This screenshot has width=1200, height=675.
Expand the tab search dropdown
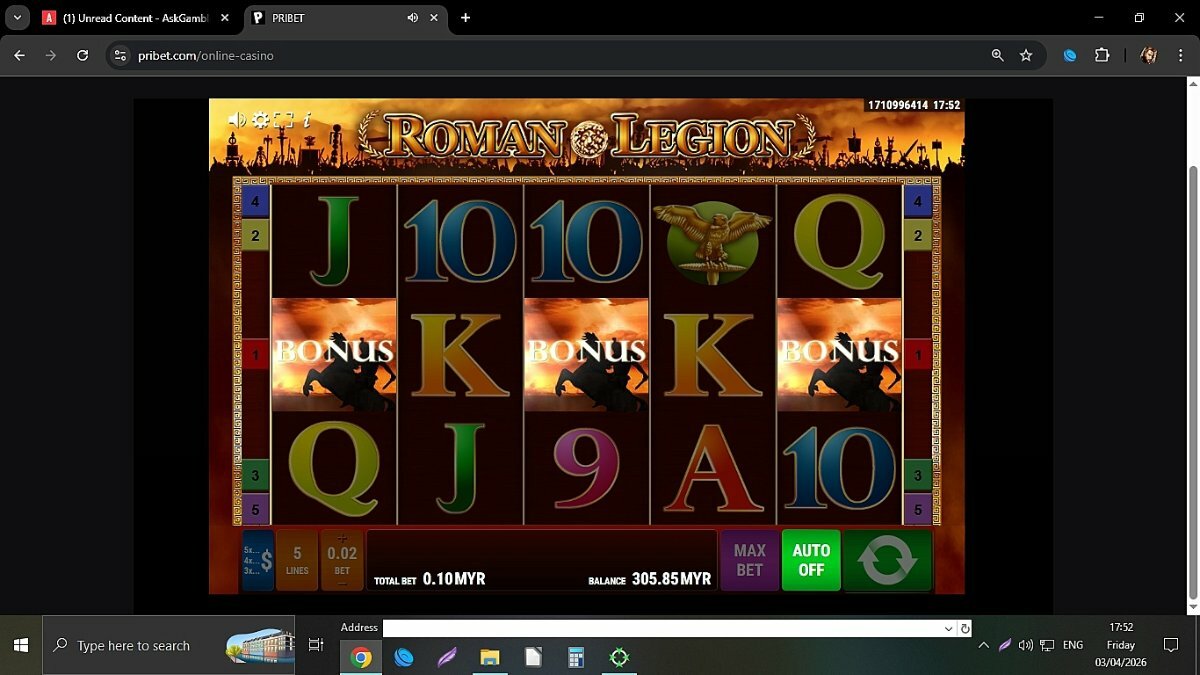pos(17,18)
